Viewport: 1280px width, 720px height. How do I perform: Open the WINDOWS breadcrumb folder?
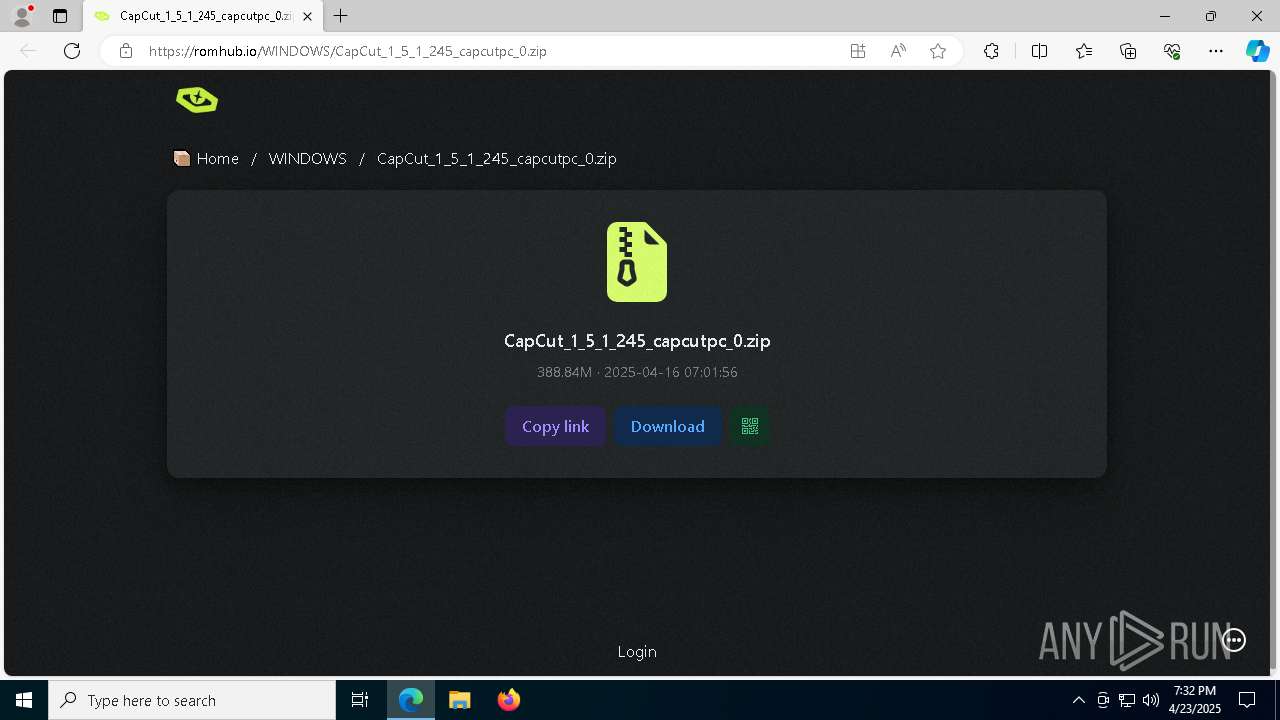point(308,158)
